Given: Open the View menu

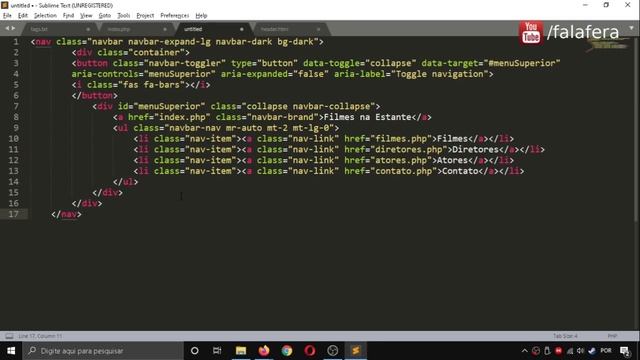Looking at the screenshot, I should click(86, 16).
